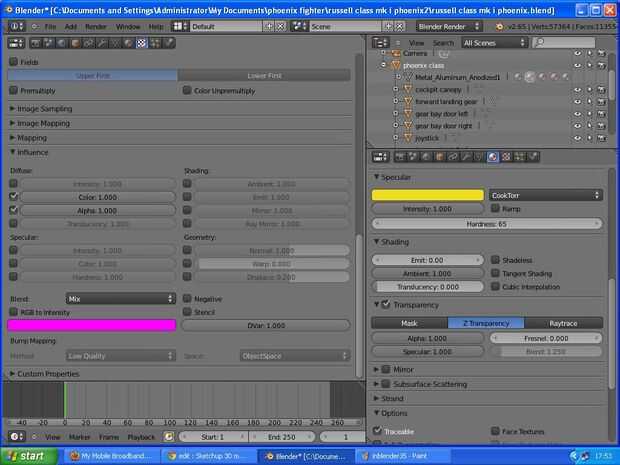This screenshot has height=465, width=620.
Task: Add a new screen layout next to Default
Action: (x=269, y=26)
